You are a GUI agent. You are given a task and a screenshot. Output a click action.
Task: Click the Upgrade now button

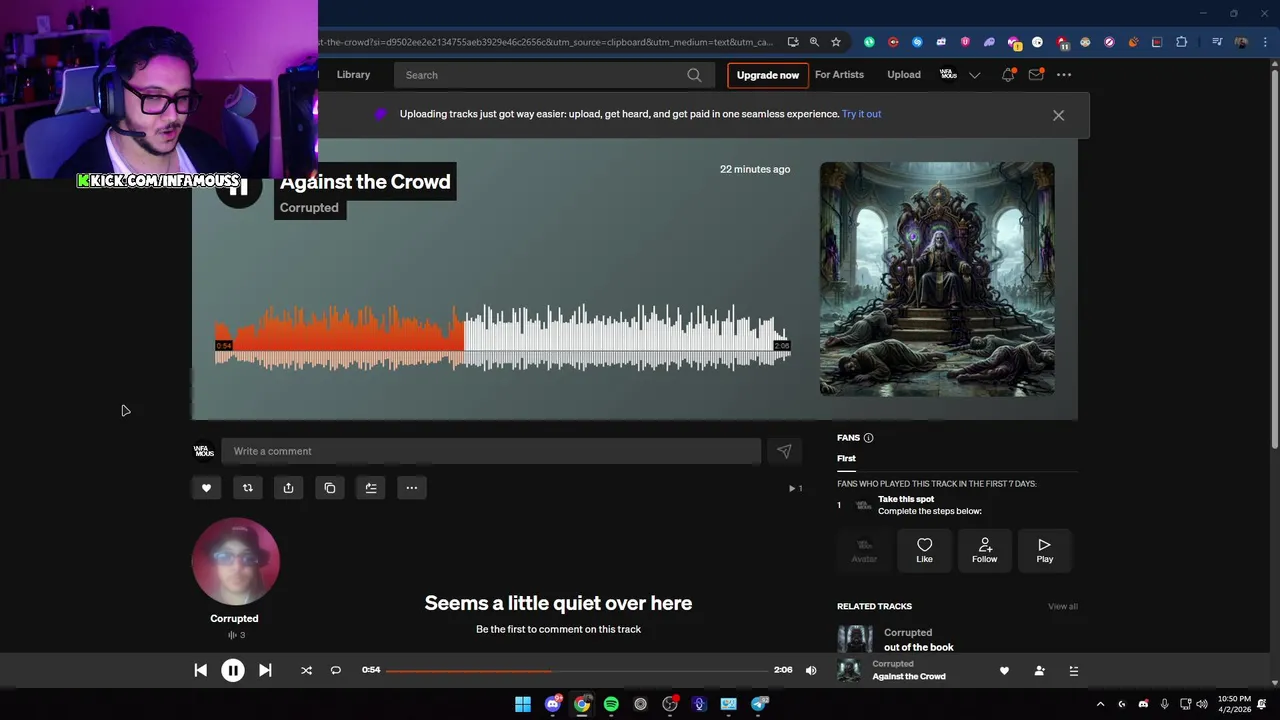[768, 75]
